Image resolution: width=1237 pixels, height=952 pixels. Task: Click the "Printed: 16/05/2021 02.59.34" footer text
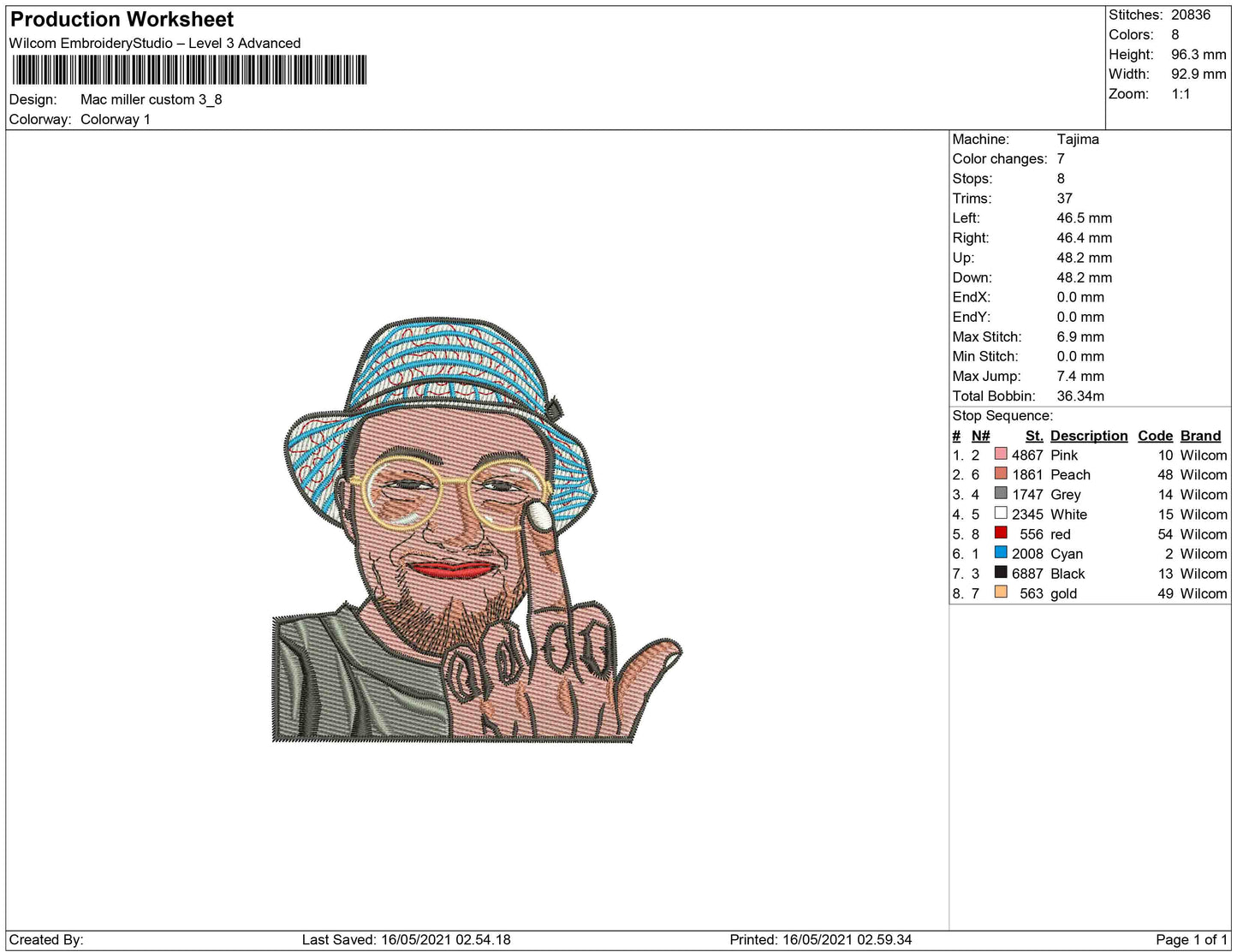pyautogui.click(x=820, y=939)
